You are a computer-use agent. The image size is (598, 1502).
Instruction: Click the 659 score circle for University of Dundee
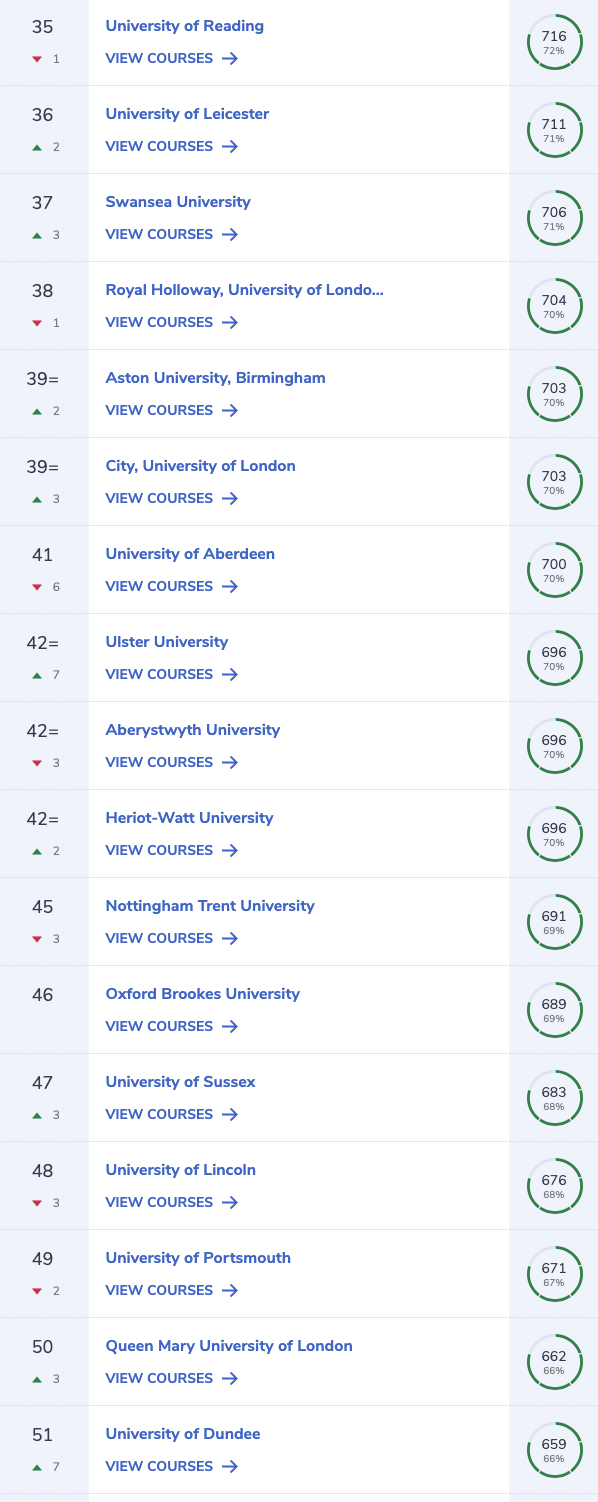pos(554,1450)
